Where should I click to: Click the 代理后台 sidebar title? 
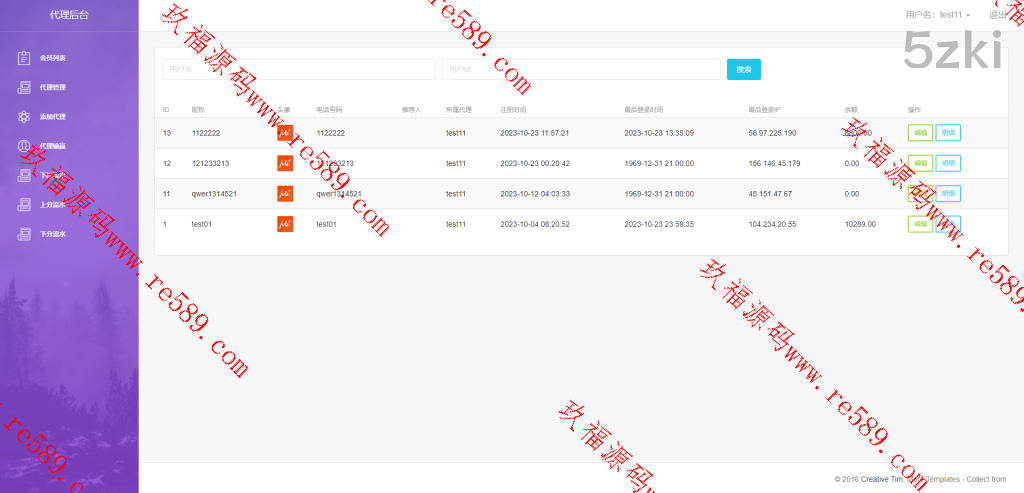point(69,15)
